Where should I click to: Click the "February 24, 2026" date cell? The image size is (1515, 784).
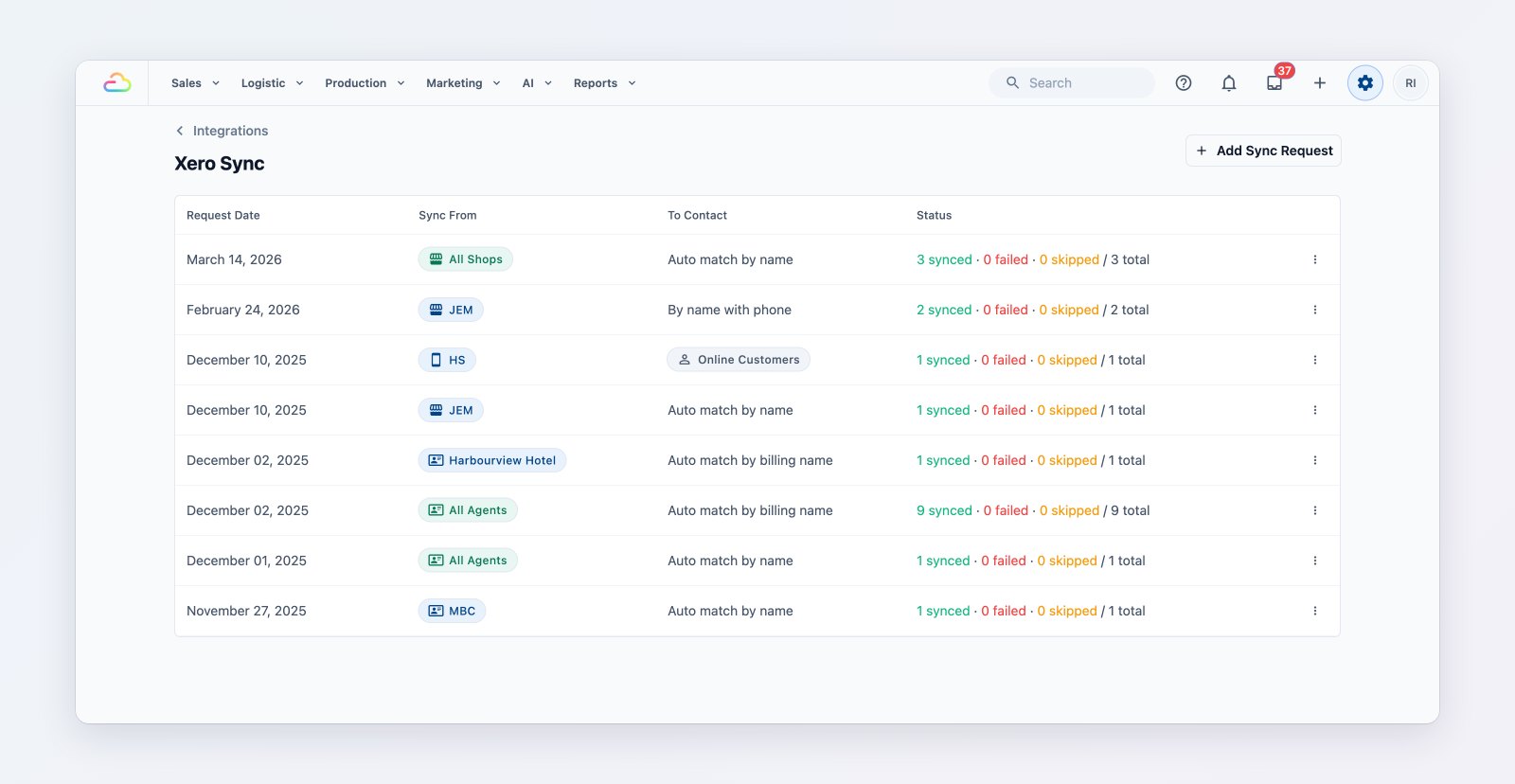243,310
